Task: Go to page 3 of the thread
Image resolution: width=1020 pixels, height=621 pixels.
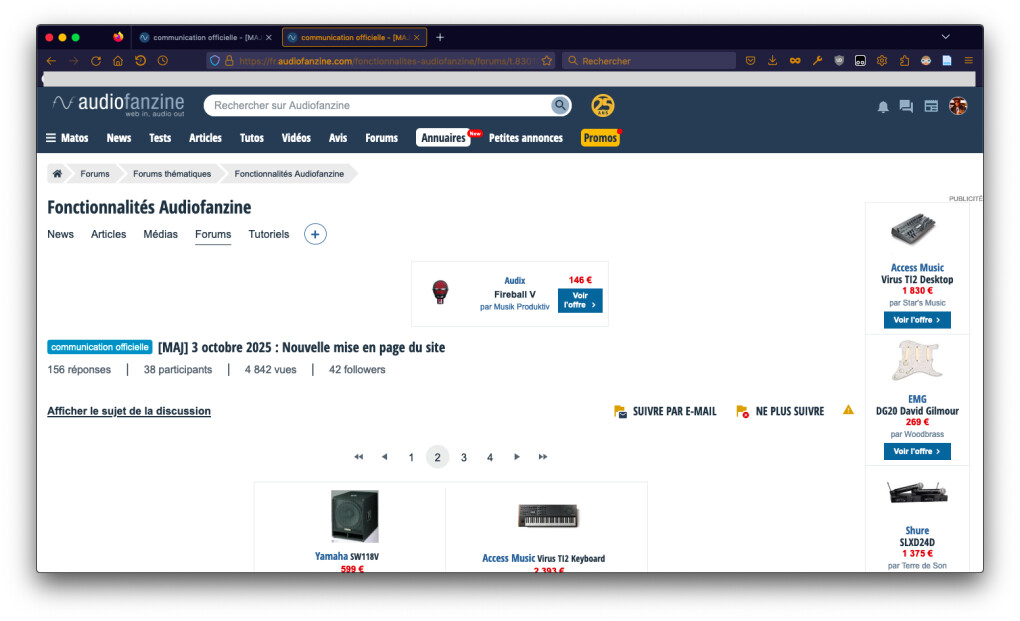Action: coord(464,457)
